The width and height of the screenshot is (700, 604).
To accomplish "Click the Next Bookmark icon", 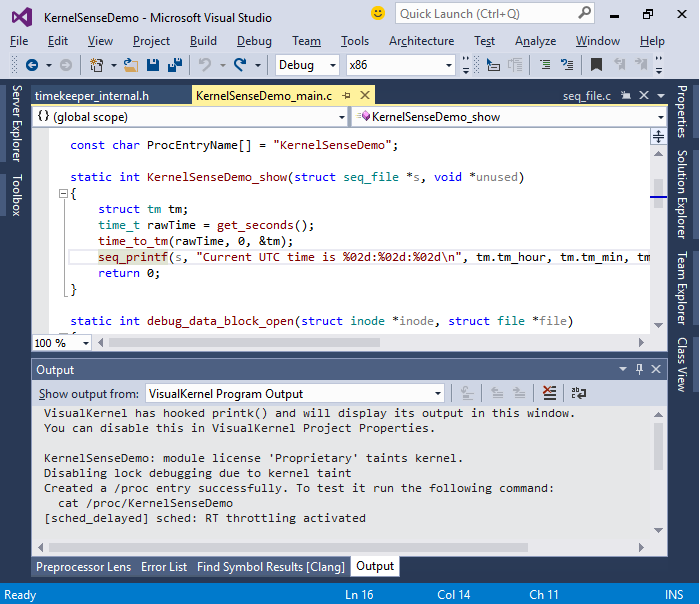I will pos(641,65).
